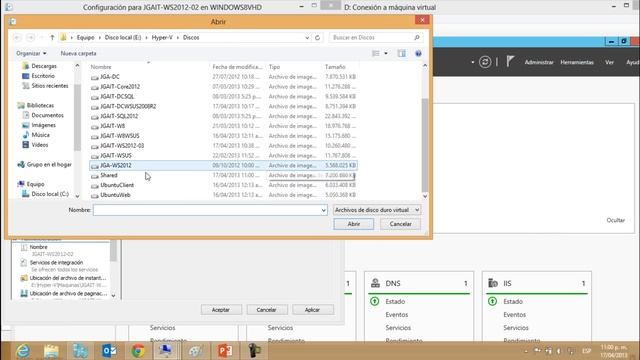The image size is (640, 360).
Task: Open Administrar menu in Server Manager
Action: [539, 62]
